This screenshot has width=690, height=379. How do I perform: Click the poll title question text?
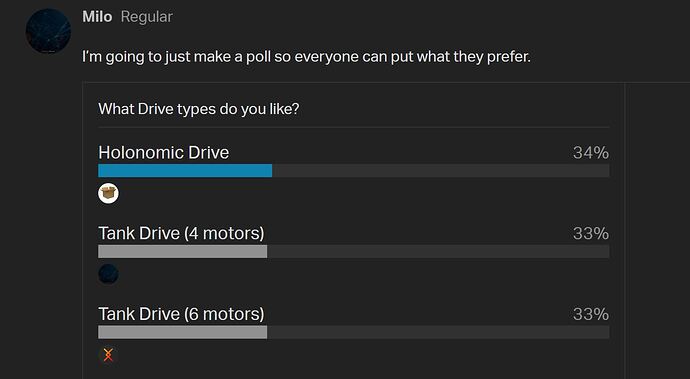(x=198, y=109)
